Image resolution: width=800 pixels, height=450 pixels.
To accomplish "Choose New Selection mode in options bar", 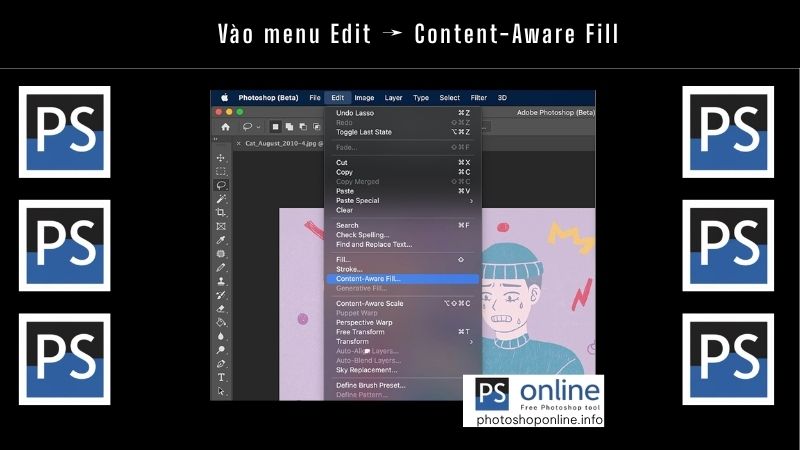I will tap(276, 127).
